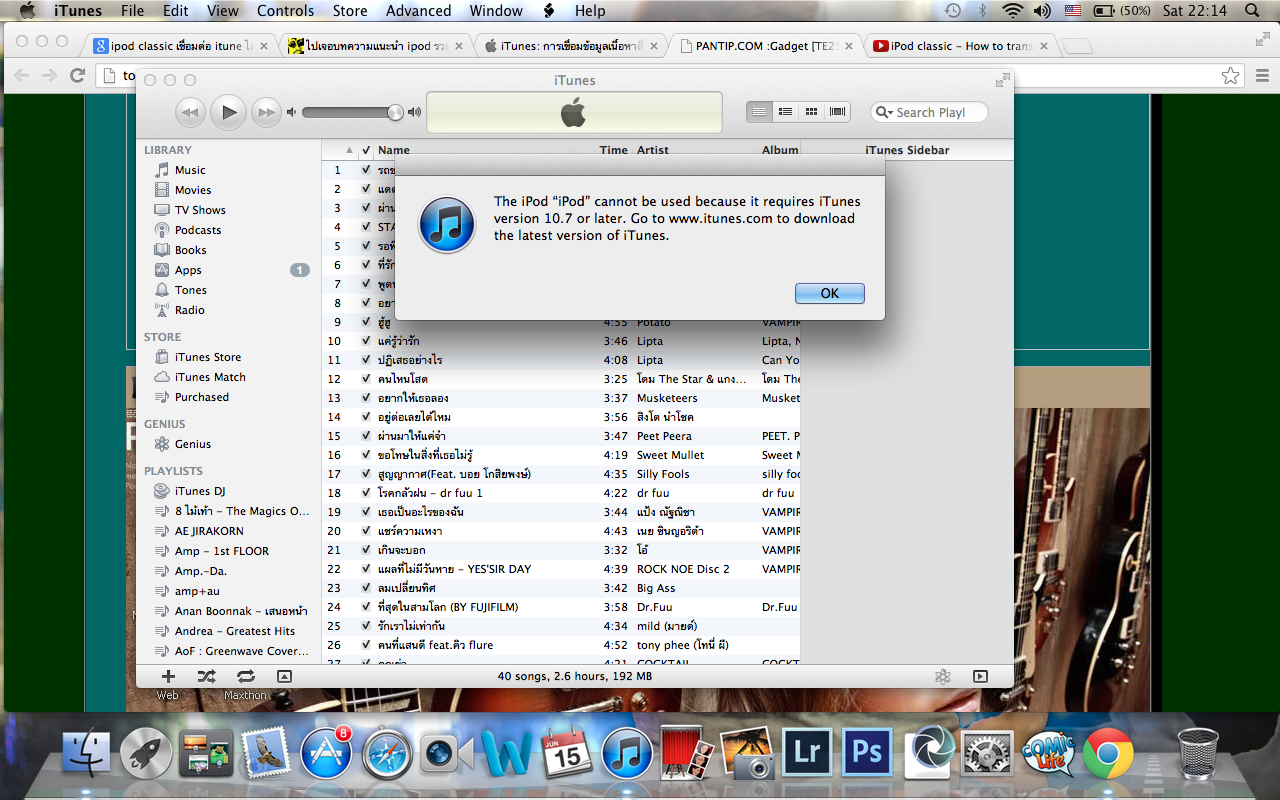The image size is (1280, 800).
Task: Switch iTunes to grid view
Action: pos(812,112)
